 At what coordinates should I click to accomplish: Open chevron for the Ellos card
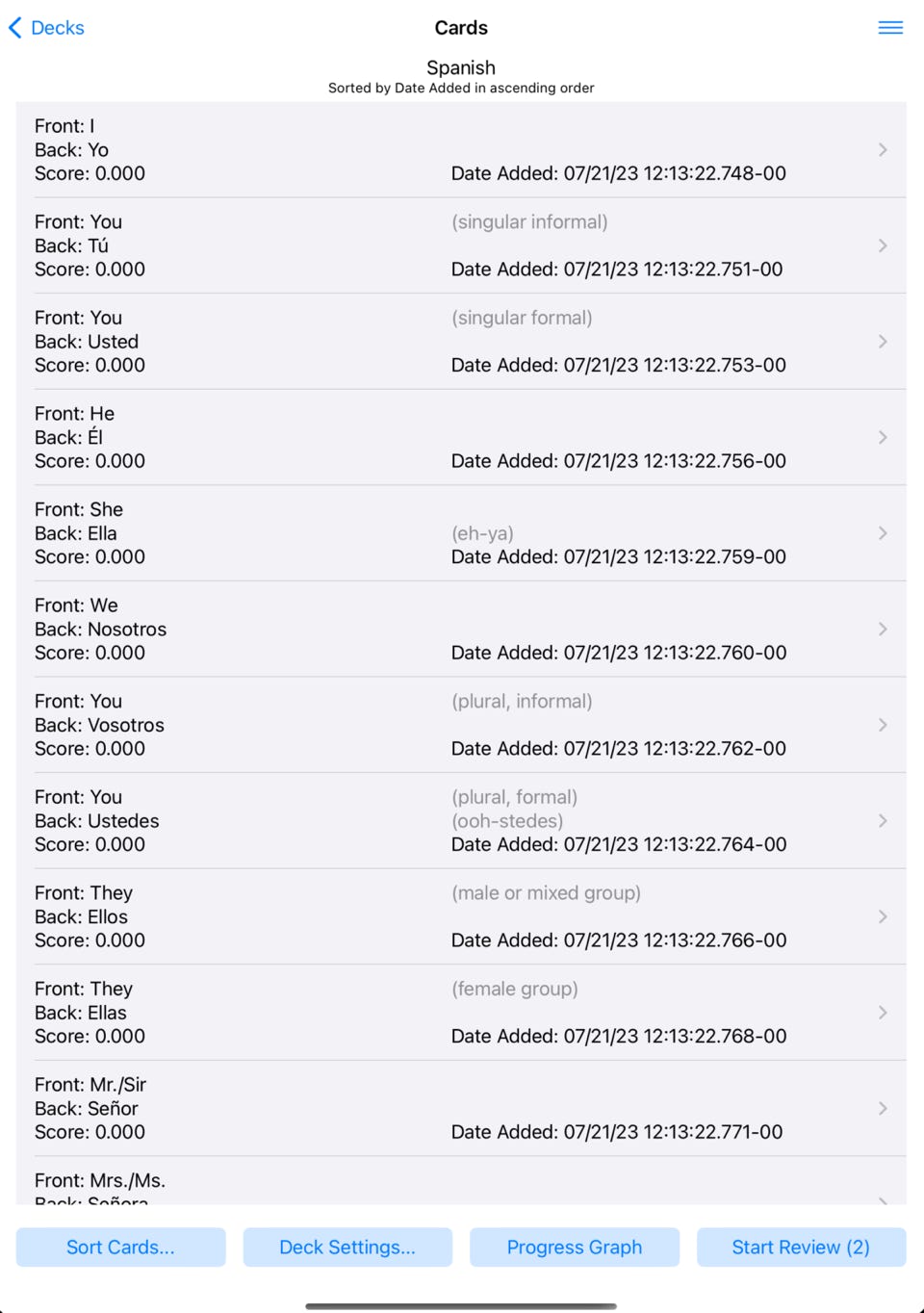pyautogui.click(x=882, y=917)
